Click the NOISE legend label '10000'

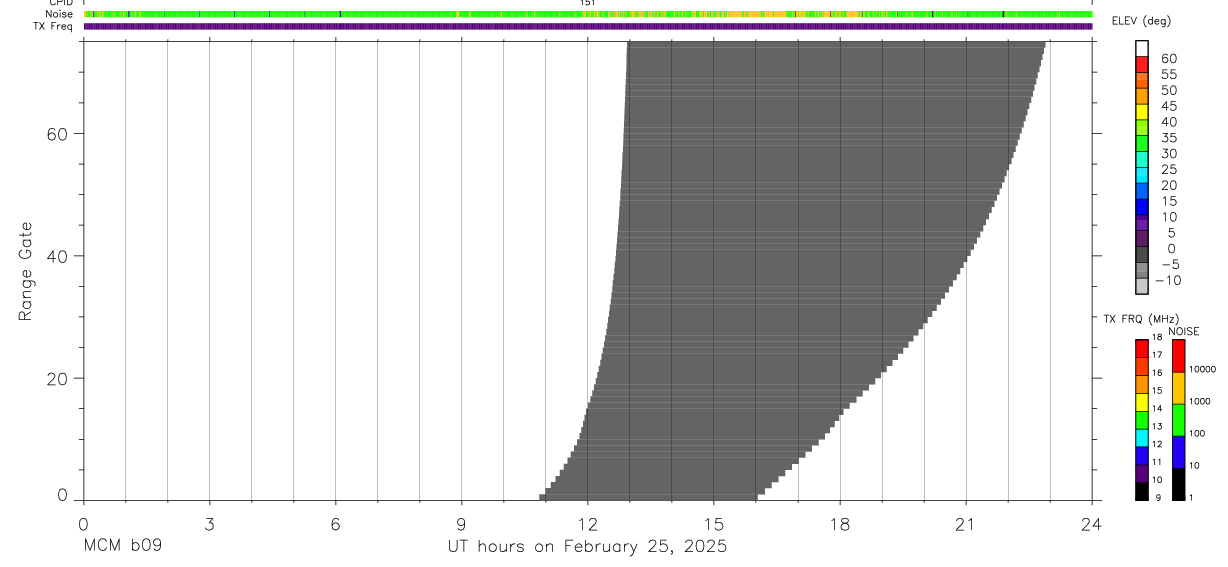click(1201, 369)
